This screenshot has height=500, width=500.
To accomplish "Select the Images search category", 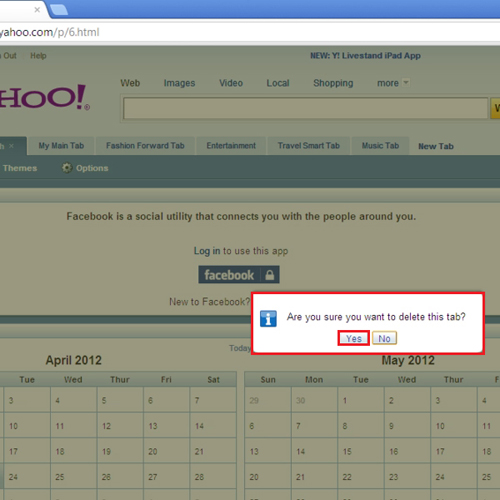I will (x=179, y=83).
